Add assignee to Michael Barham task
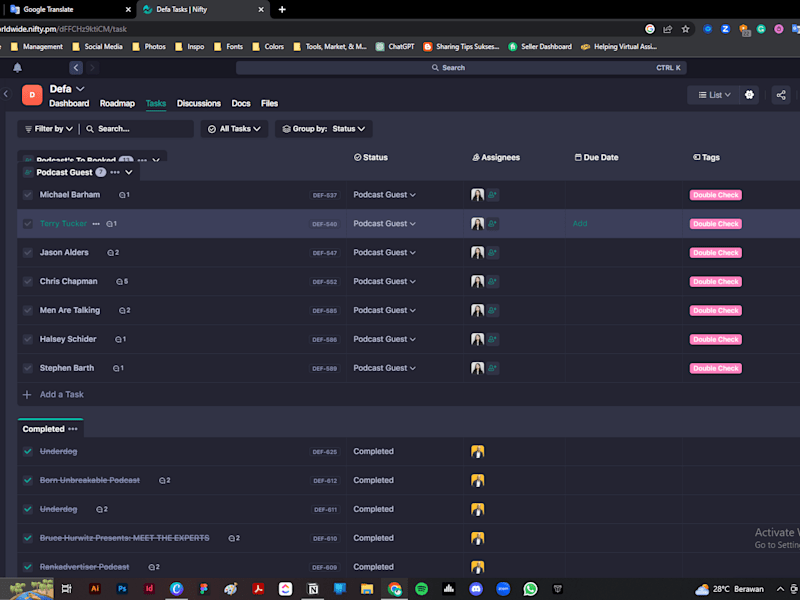Screen dimensions: 800x600 (492, 195)
